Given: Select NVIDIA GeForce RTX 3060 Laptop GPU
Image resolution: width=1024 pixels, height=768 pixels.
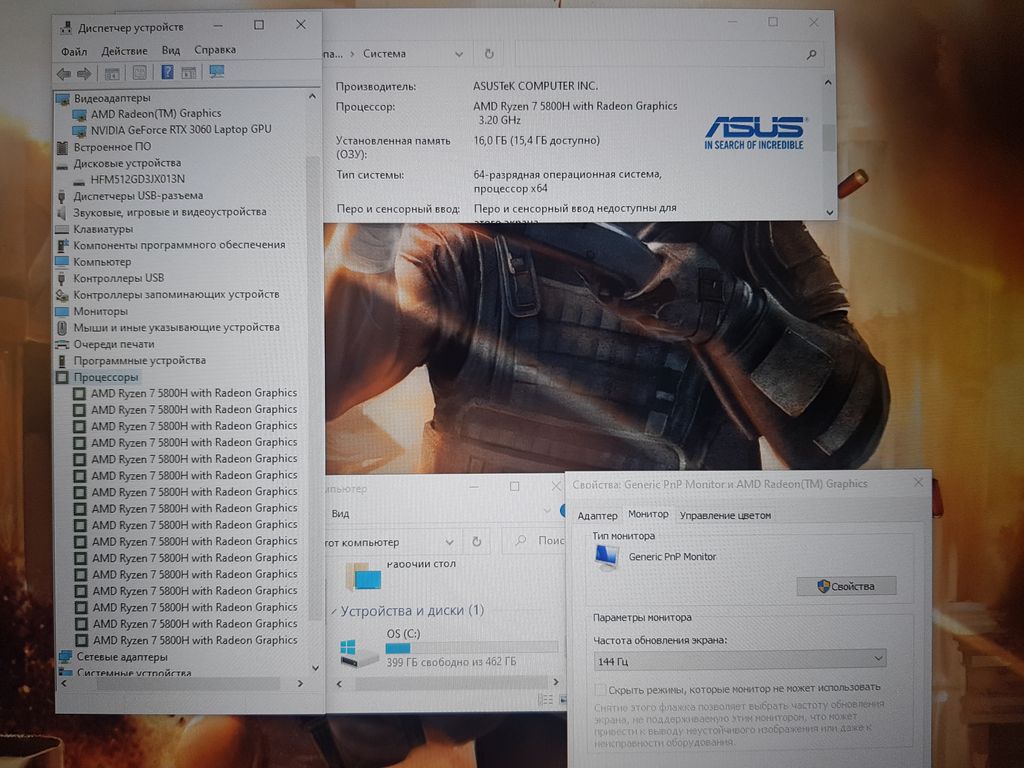Looking at the screenshot, I should pos(181,130).
